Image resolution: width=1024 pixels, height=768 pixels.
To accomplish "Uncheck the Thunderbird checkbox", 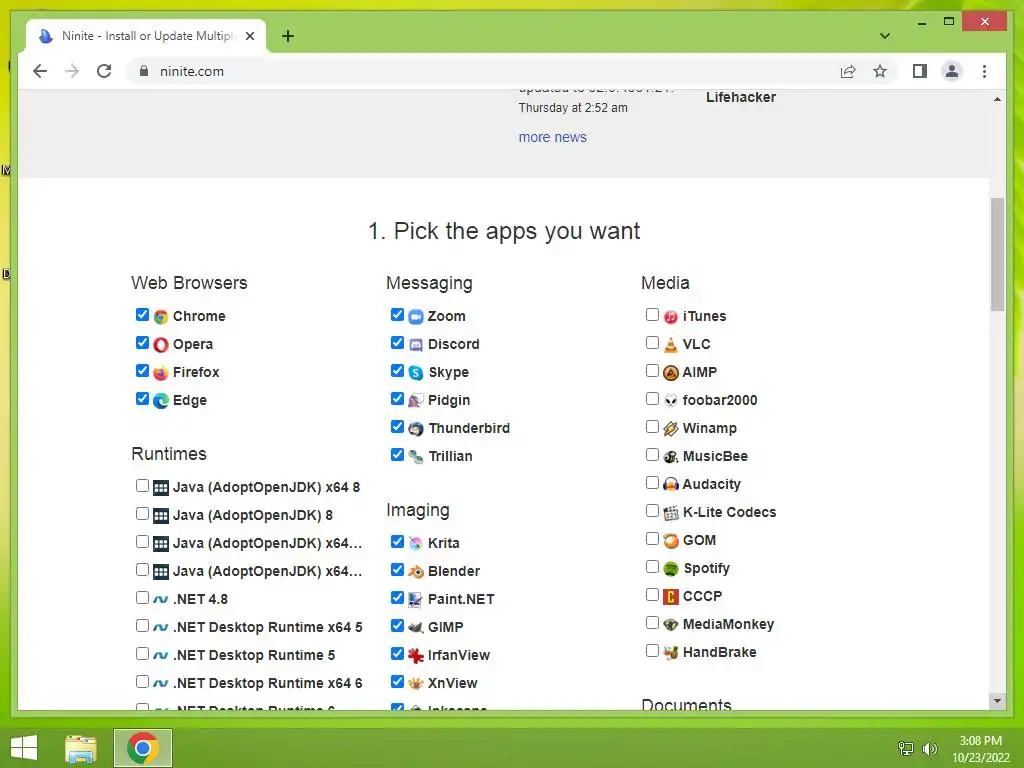I will [397, 426].
